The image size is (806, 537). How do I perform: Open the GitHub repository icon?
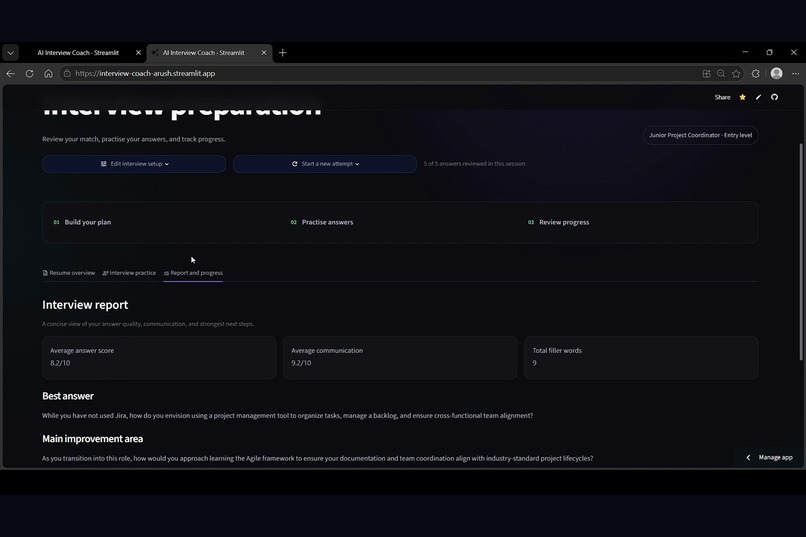774,97
